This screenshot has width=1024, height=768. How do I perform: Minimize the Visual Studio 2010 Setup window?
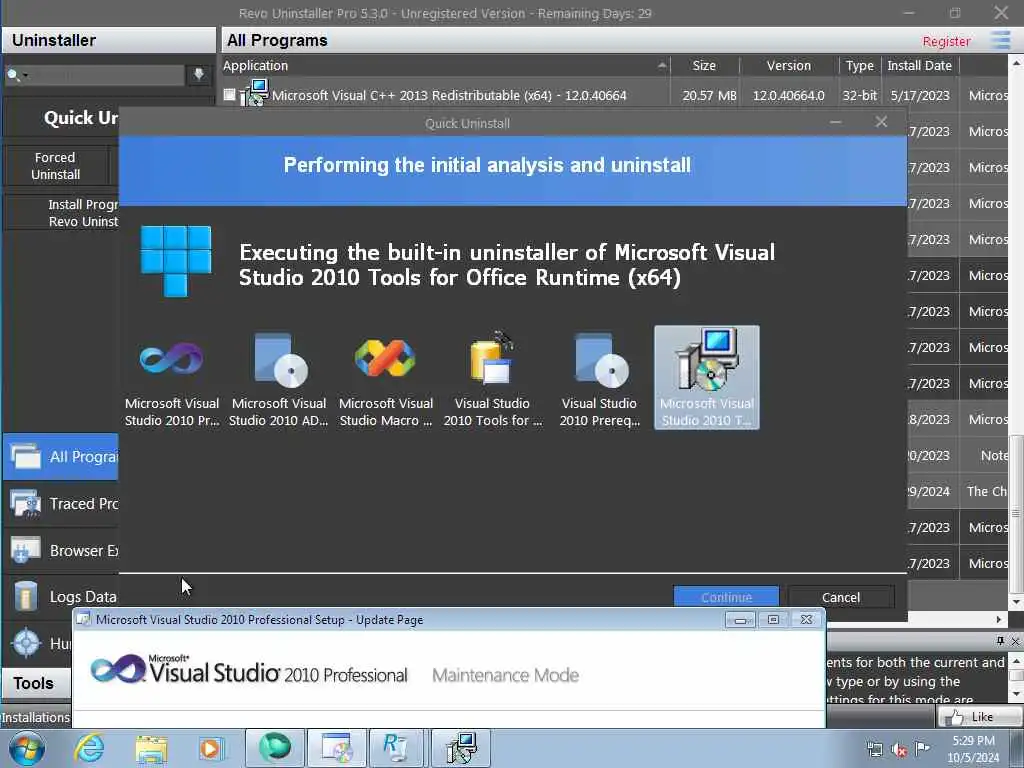(x=740, y=620)
